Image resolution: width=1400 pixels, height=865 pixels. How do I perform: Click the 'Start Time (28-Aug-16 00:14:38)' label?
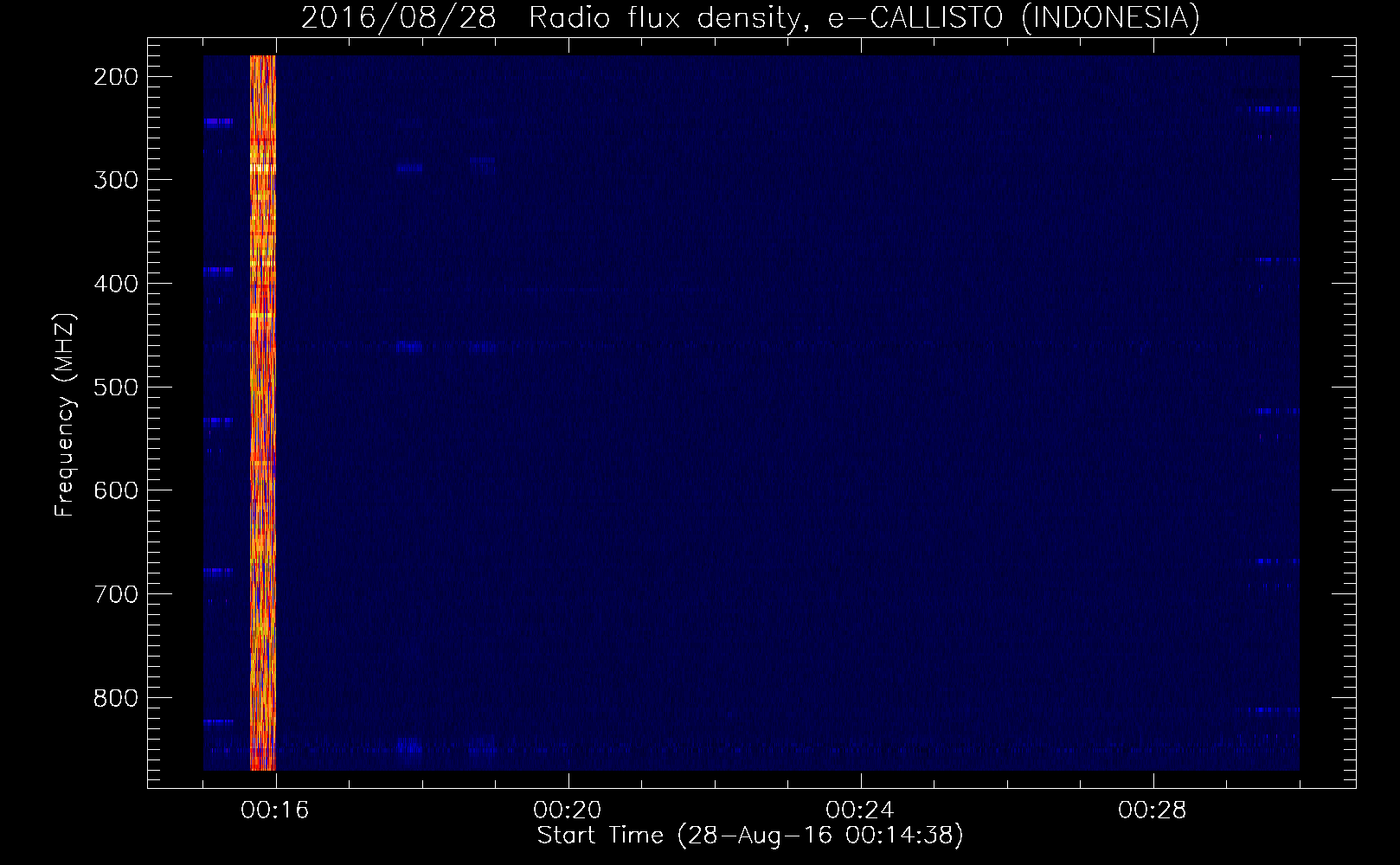pyautogui.click(x=750, y=836)
